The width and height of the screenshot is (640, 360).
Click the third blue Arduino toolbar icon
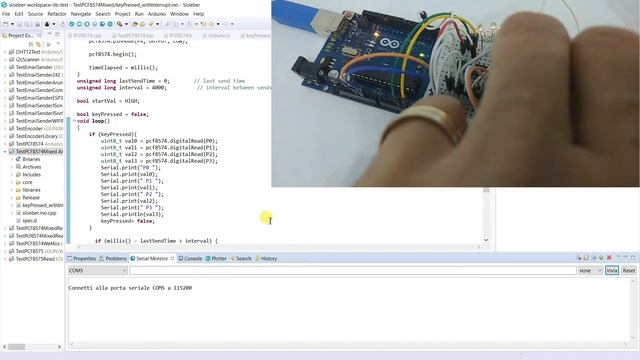[87, 24]
